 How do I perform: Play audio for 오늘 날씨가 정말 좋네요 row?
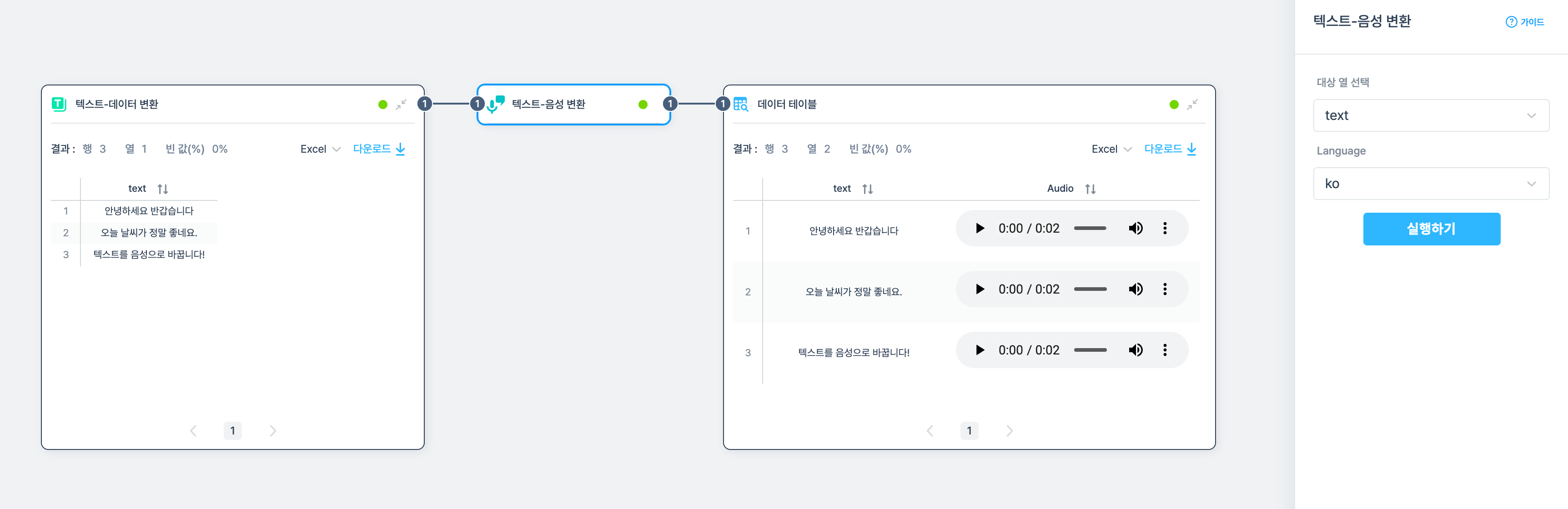click(x=980, y=289)
